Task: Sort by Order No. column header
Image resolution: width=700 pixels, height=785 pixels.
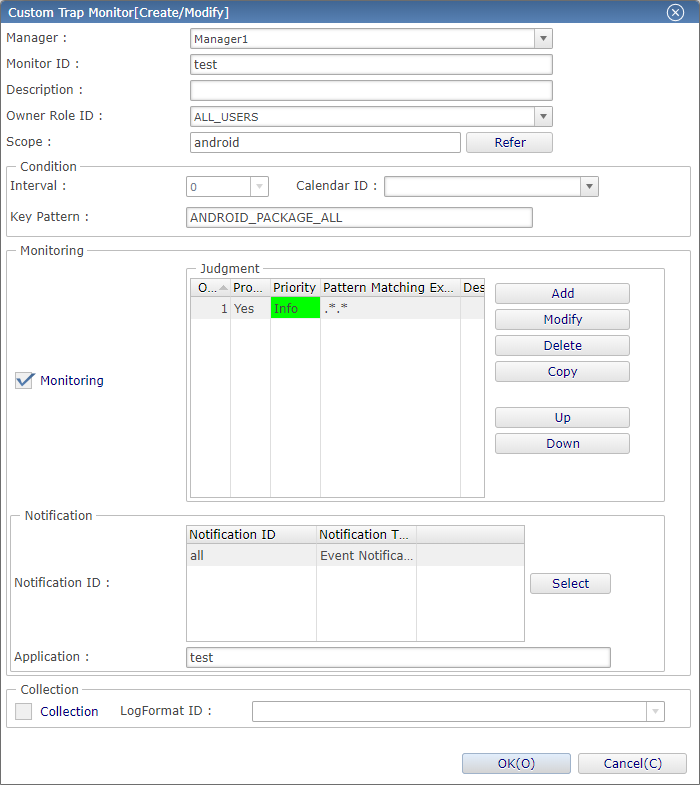Action: (x=210, y=288)
